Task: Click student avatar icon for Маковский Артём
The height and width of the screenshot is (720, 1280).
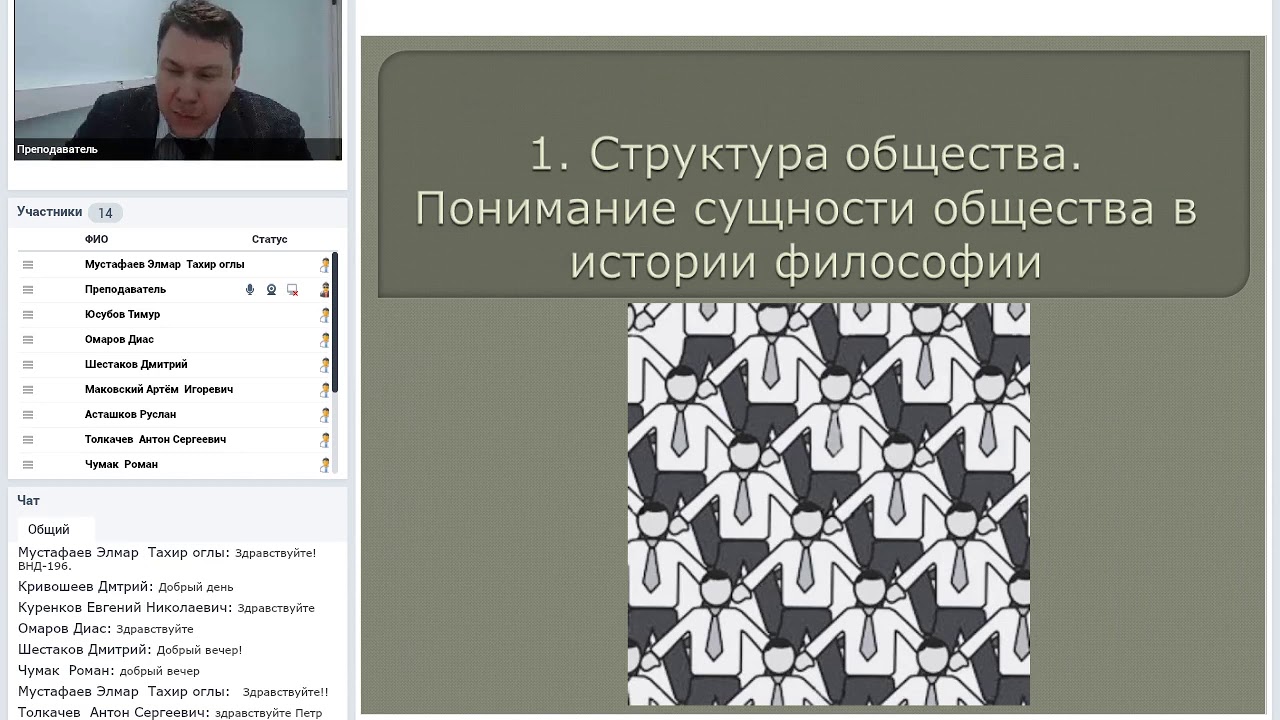Action: tap(325, 390)
